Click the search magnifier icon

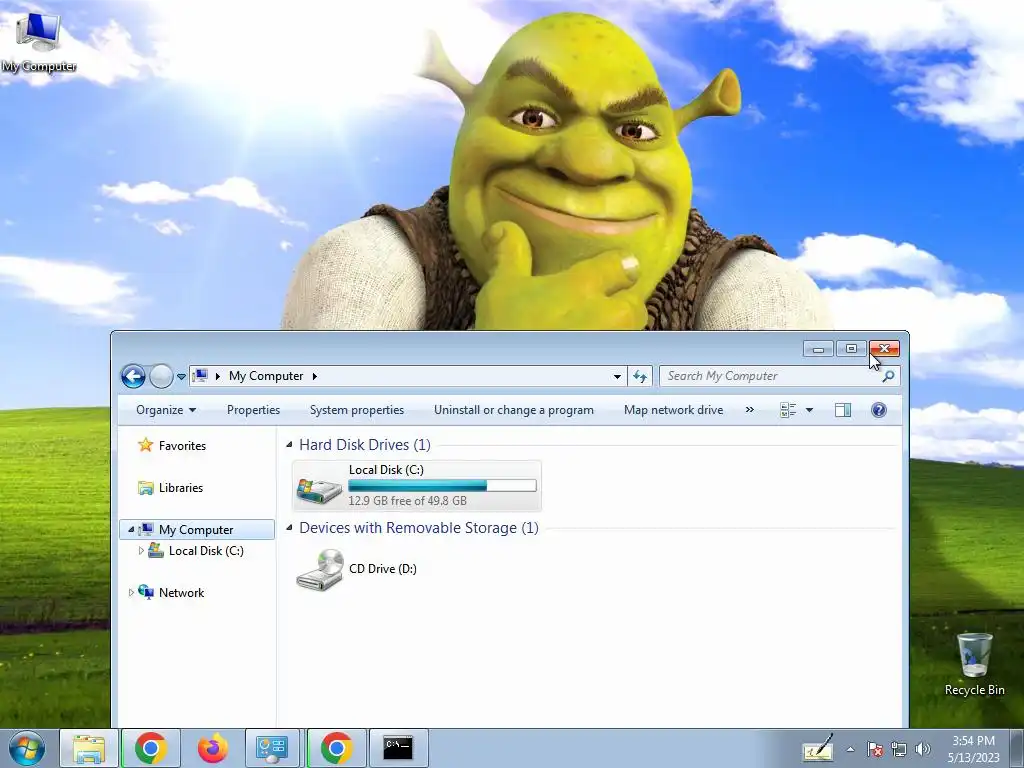click(x=888, y=376)
